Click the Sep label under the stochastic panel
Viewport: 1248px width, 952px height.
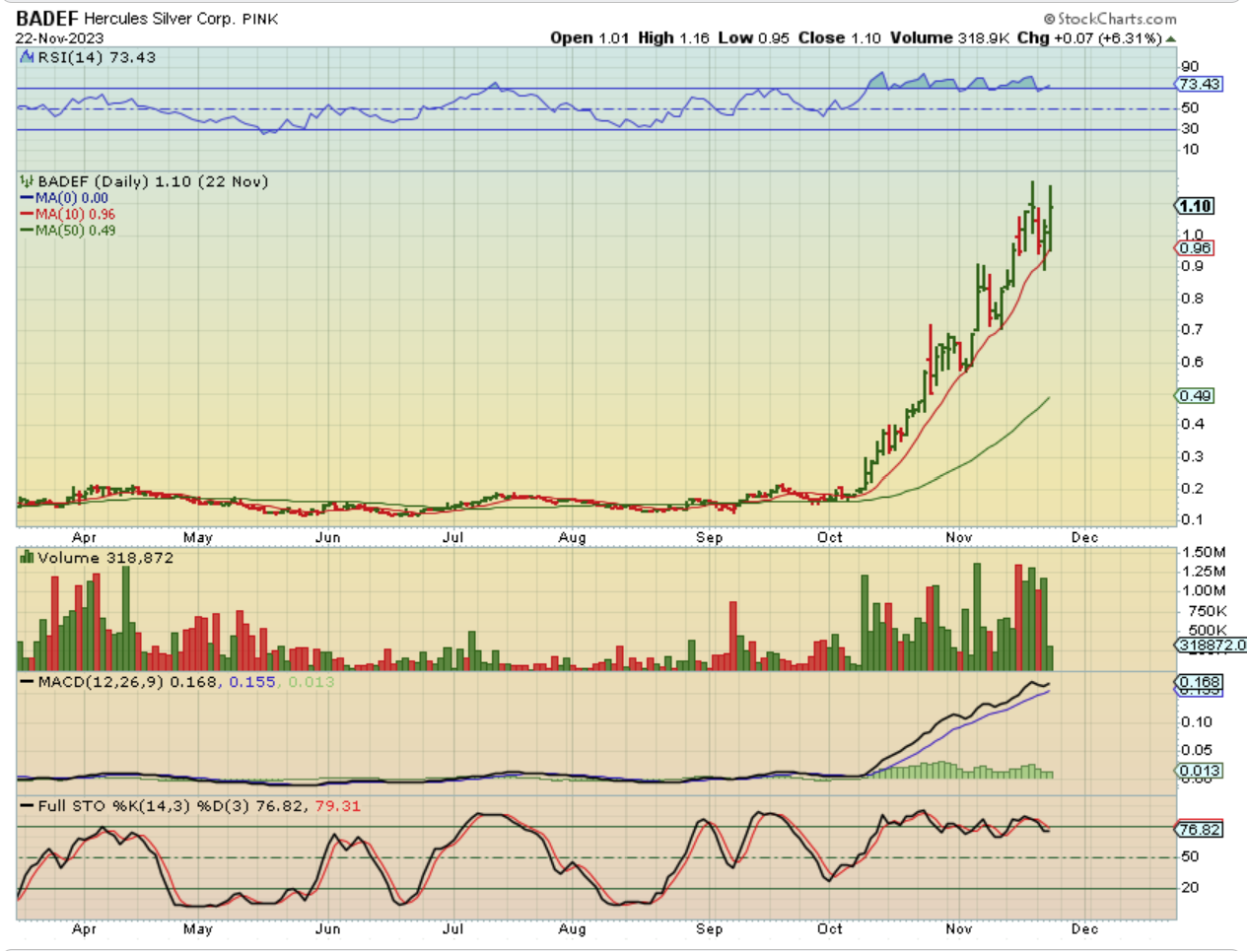pyautogui.click(x=710, y=929)
